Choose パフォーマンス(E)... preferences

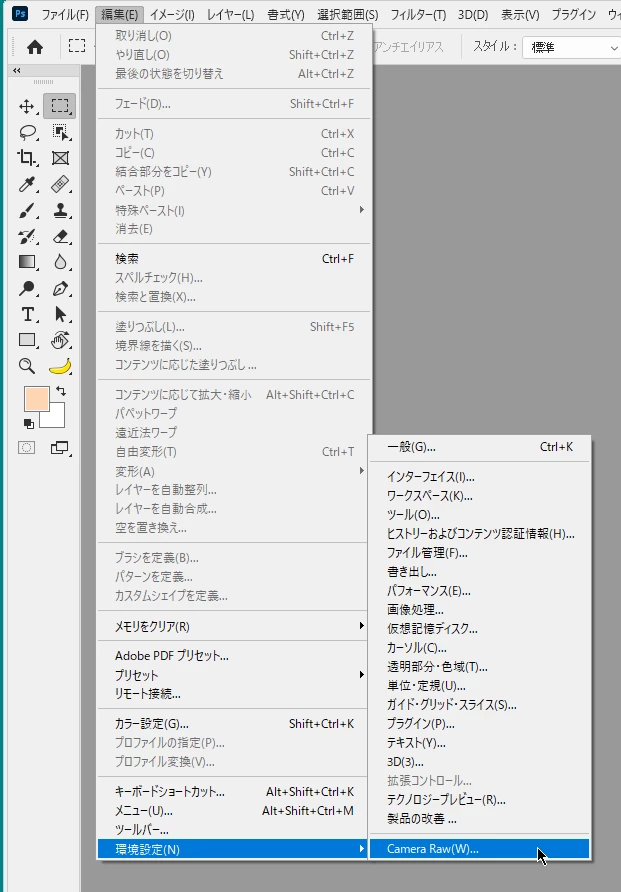[479, 590]
